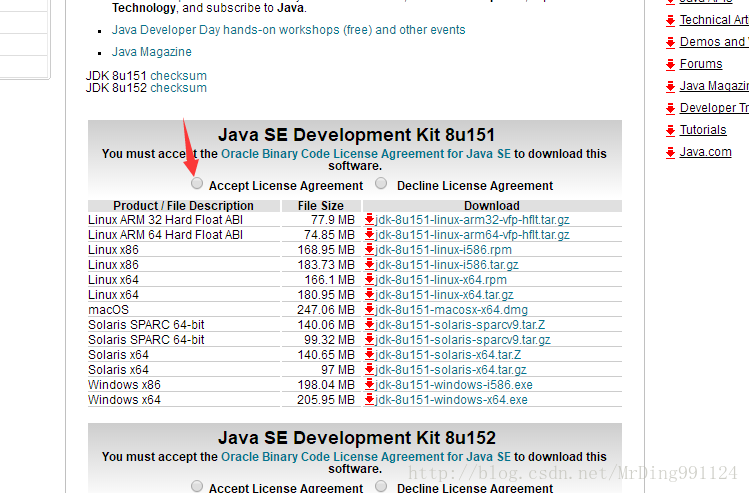Download jdk-8u151-solaris-sparcv9.tar.gz file link
Image resolution: width=749 pixels, height=493 pixels.
click(x=463, y=340)
